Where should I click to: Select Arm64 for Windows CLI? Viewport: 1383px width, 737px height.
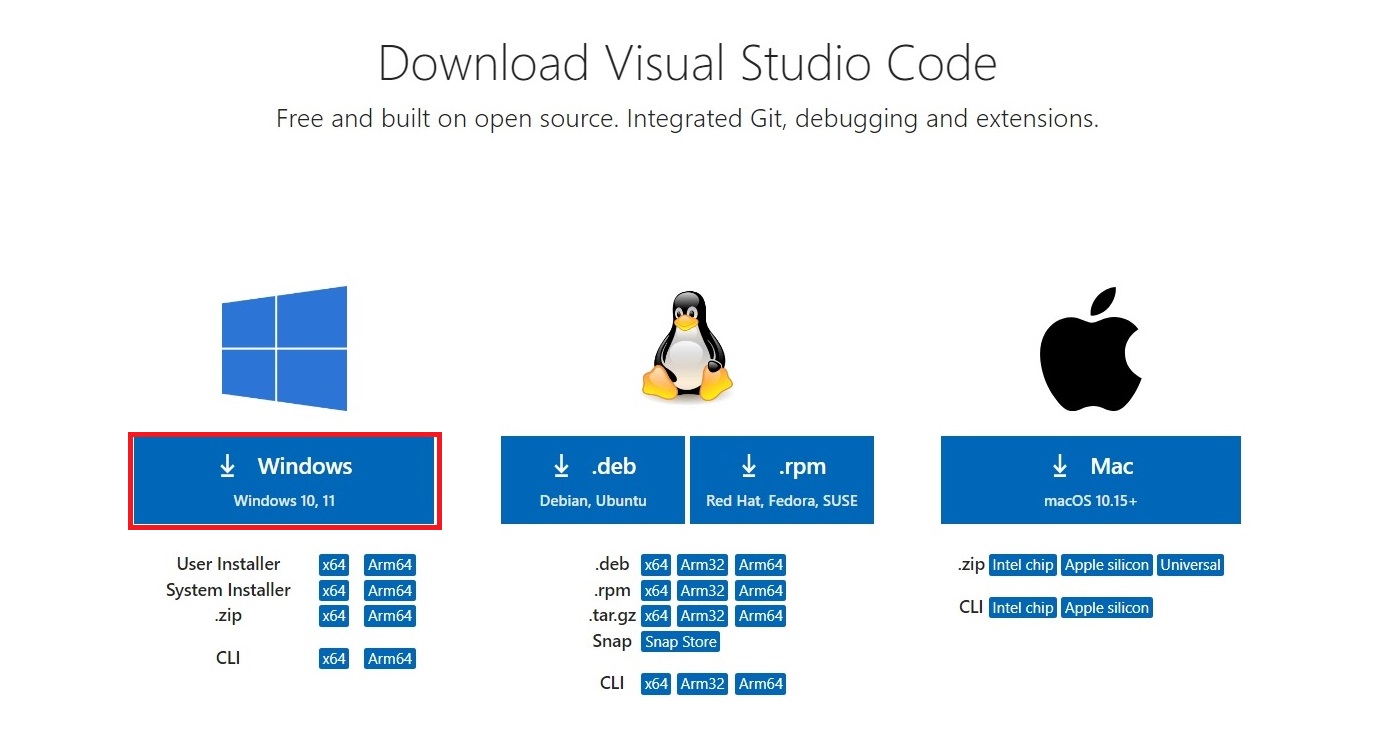click(390, 659)
